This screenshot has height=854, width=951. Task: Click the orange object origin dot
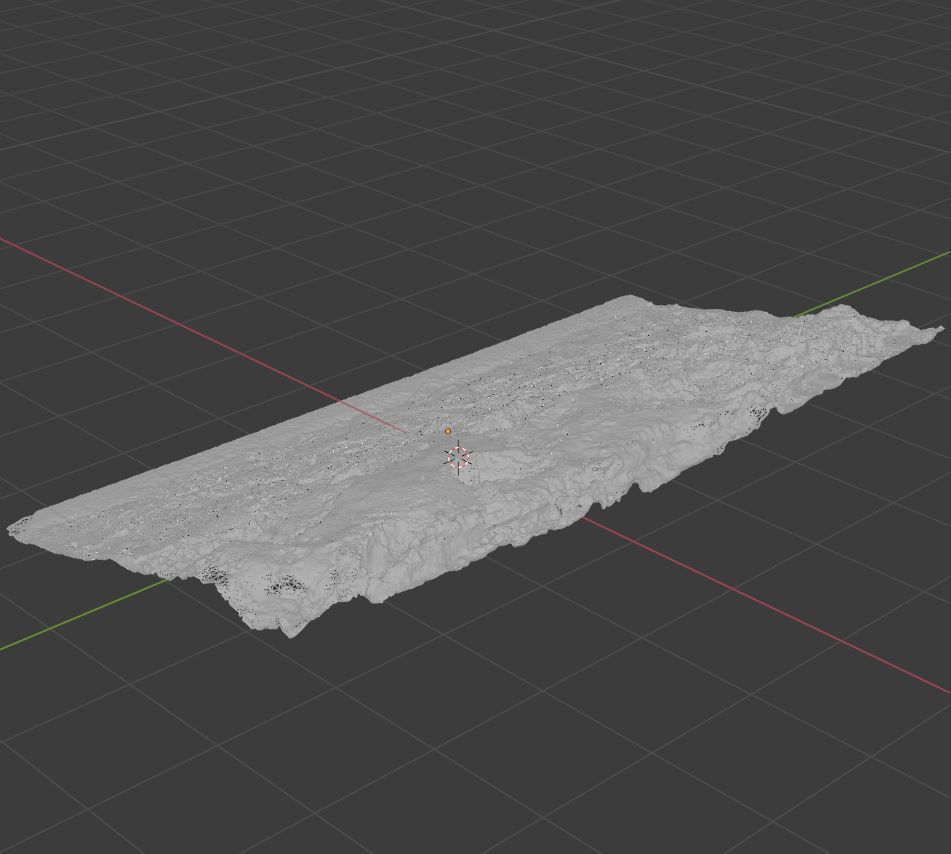click(448, 431)
